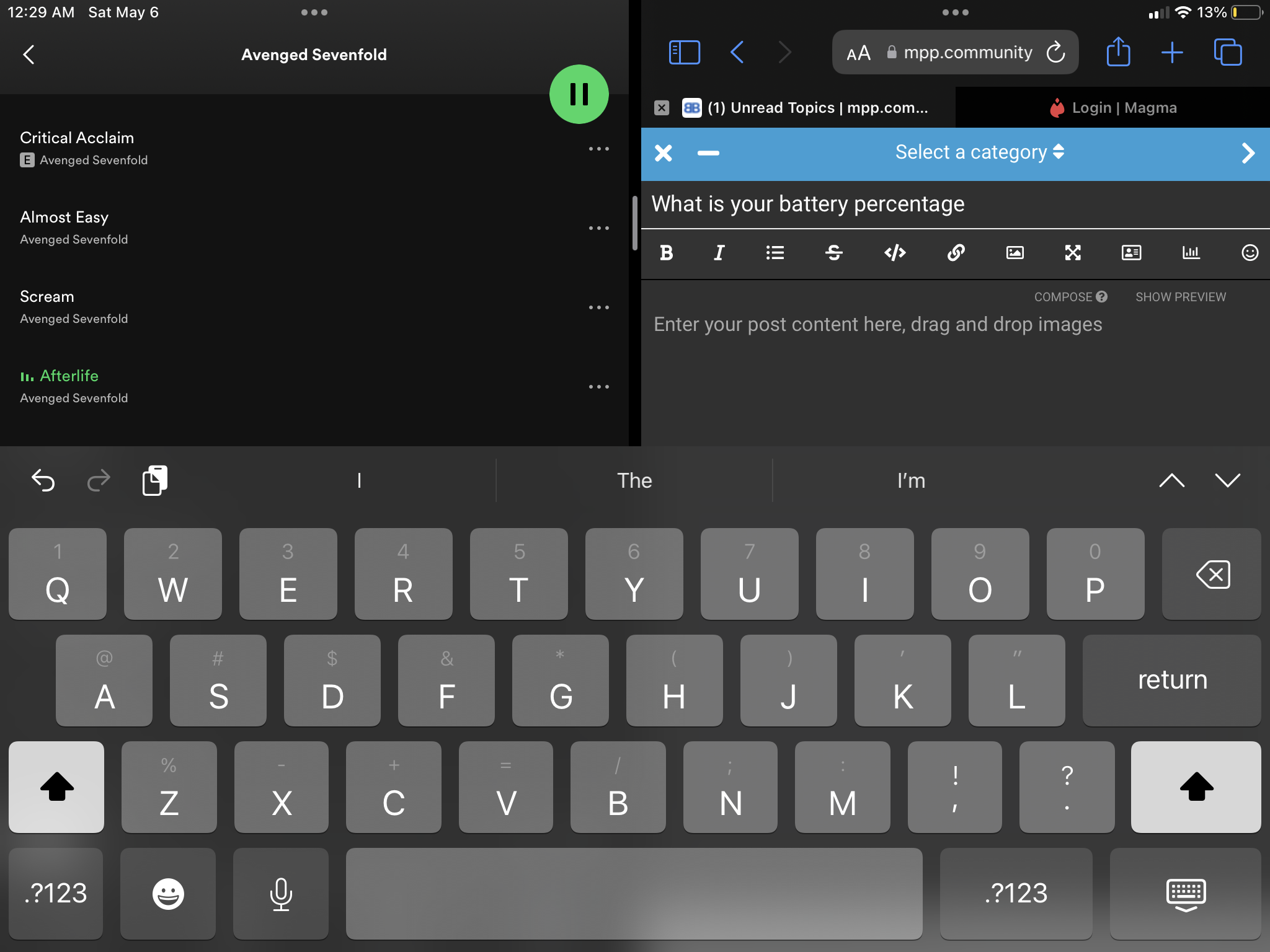The image size is (1270, 952).
Task: Move to next field with down chevron
Action: 1228,480
